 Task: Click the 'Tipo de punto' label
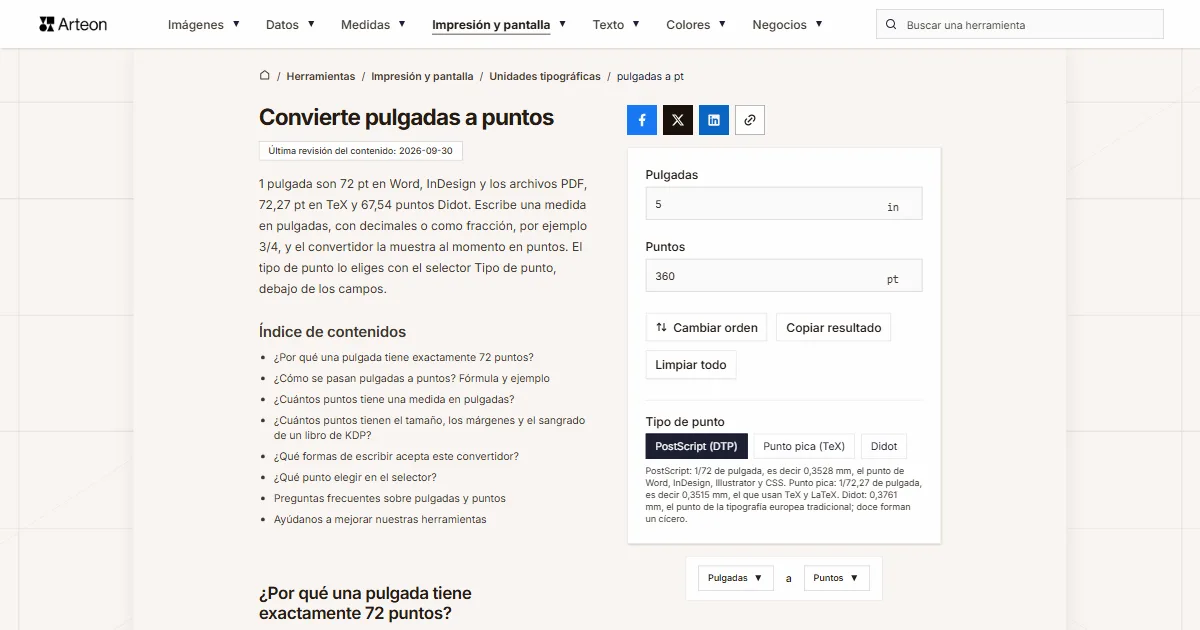[x=685, y=422]
